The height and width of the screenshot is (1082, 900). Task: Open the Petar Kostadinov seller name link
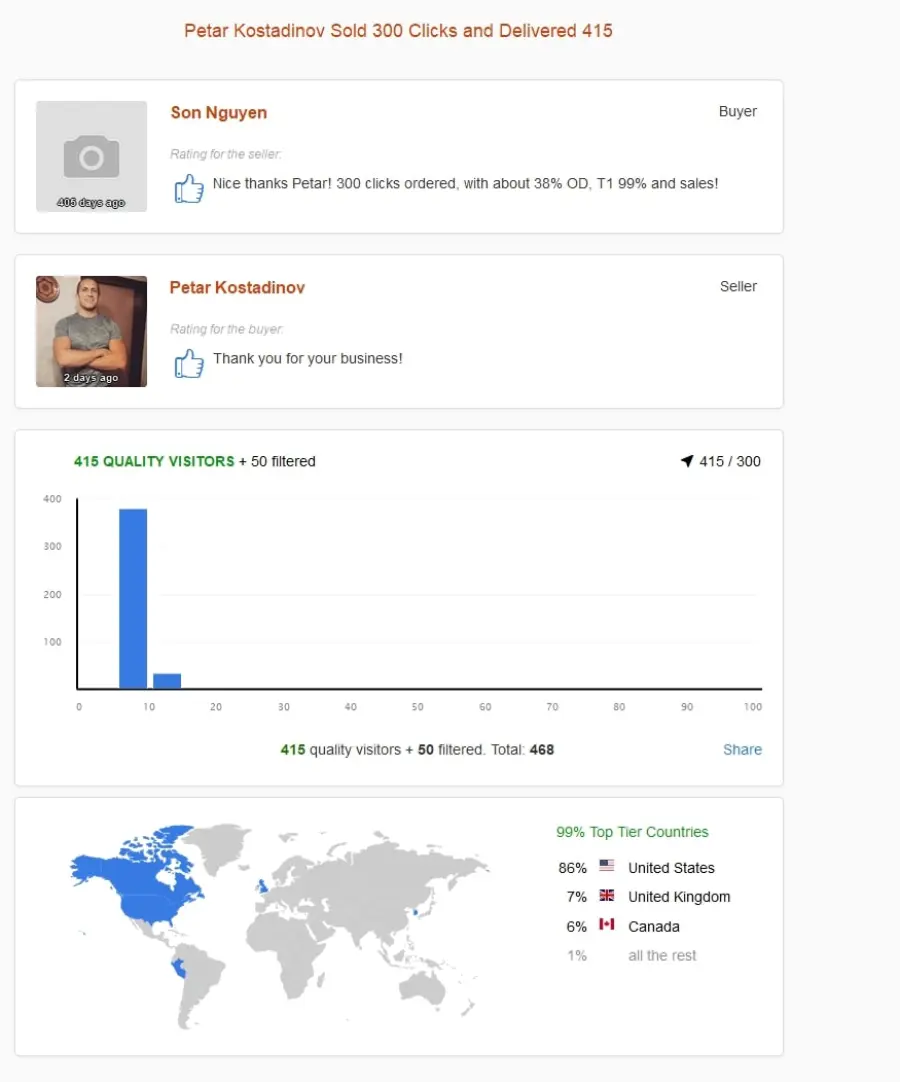click(x=237, y=288)
